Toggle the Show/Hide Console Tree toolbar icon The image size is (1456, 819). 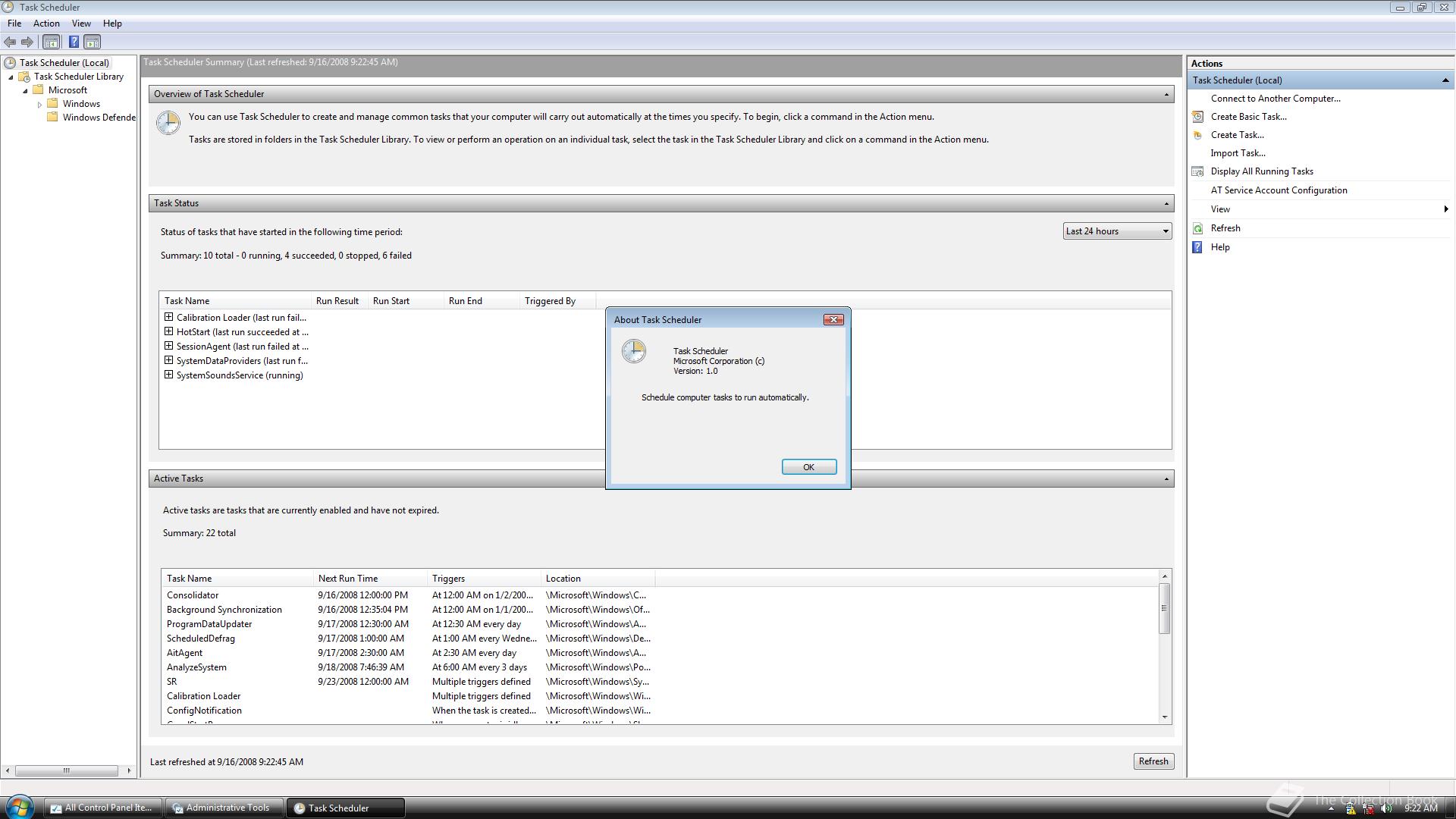coord(51,42)
